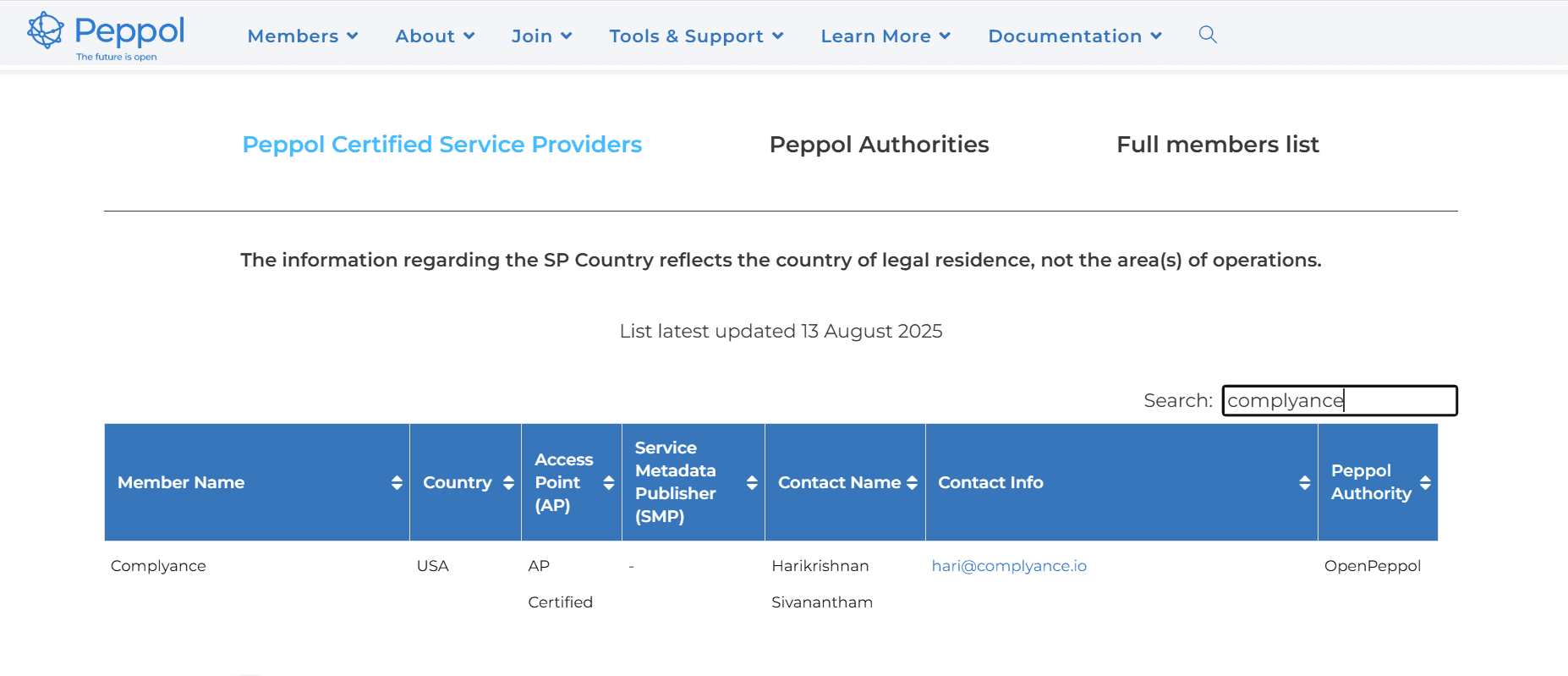Sort by Peppol Authority column arrows

1425,482
